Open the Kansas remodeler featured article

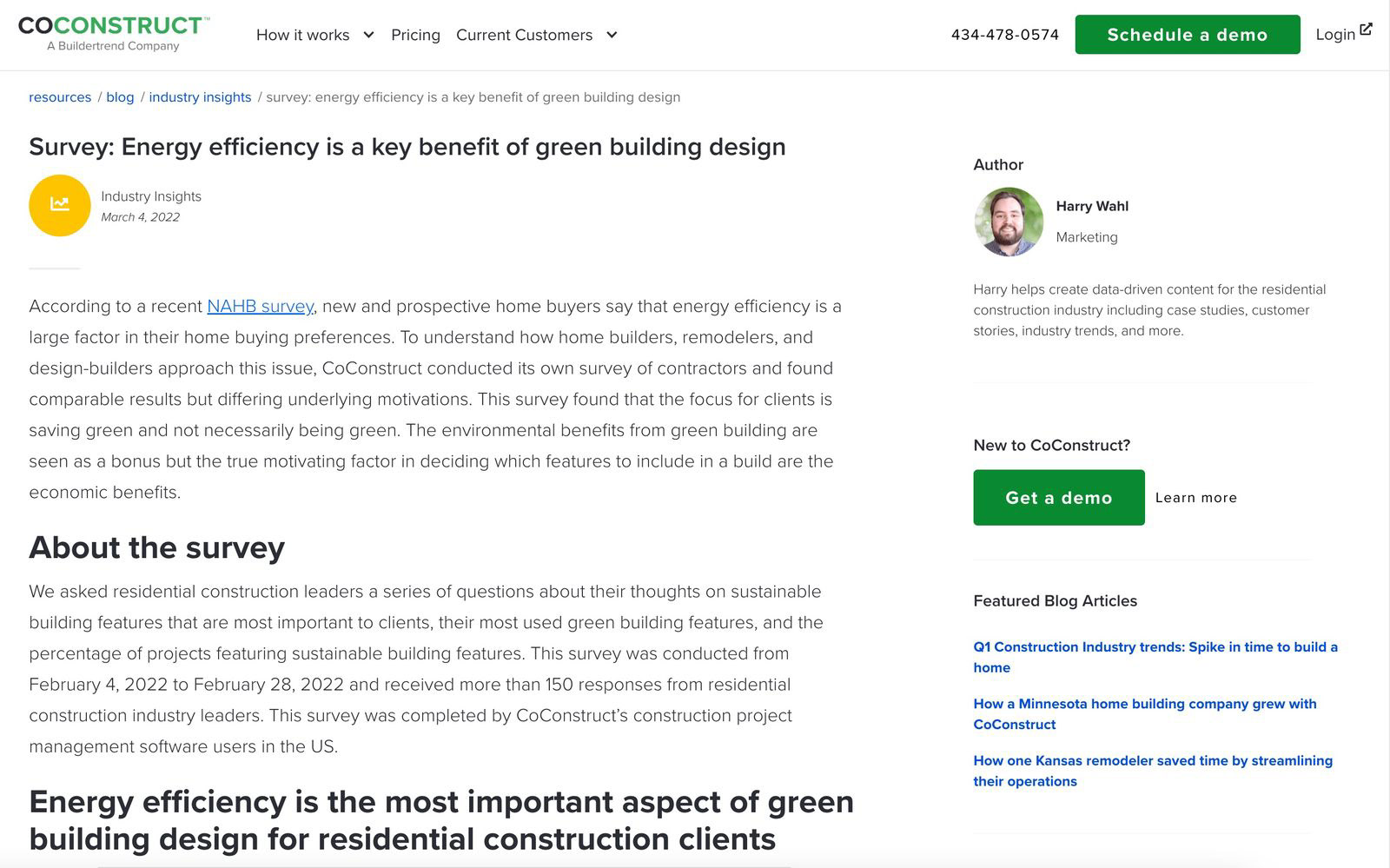pyautogui.click(x=1153, y=771)
